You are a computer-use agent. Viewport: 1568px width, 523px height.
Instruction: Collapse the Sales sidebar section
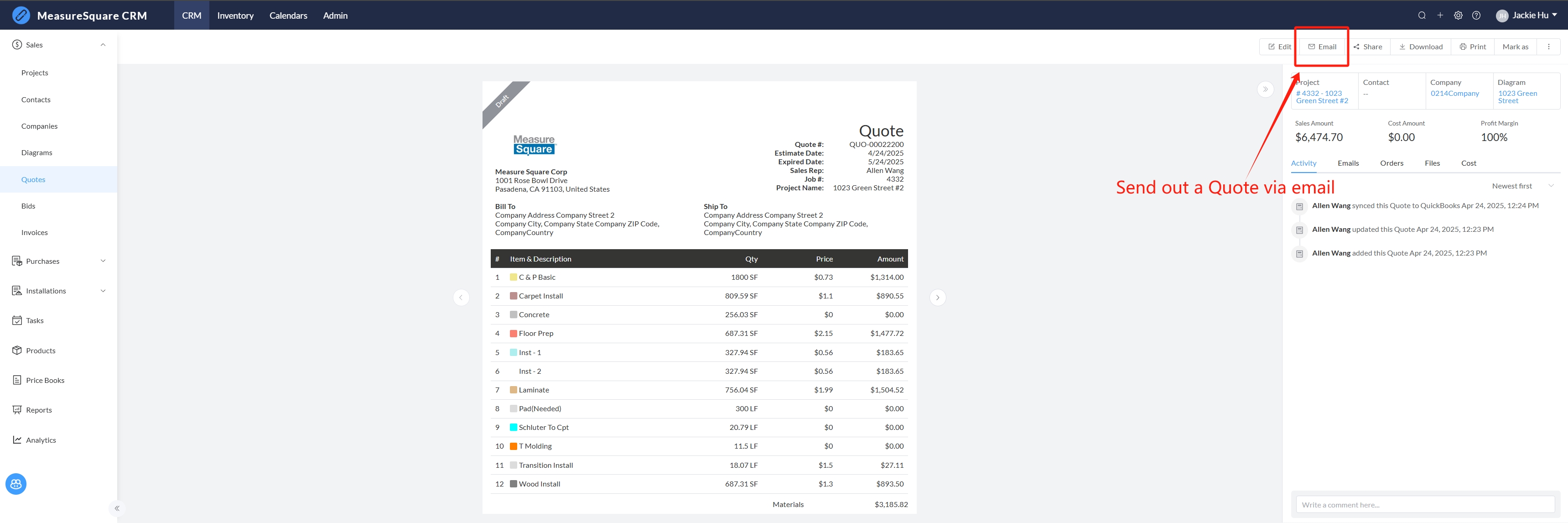point(103,45)
